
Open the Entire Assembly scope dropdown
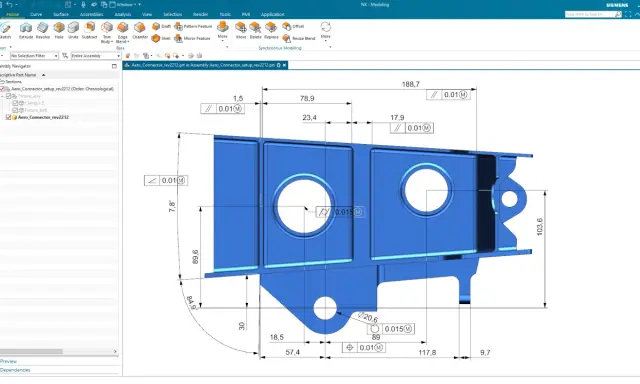click(x=96, y=55)
